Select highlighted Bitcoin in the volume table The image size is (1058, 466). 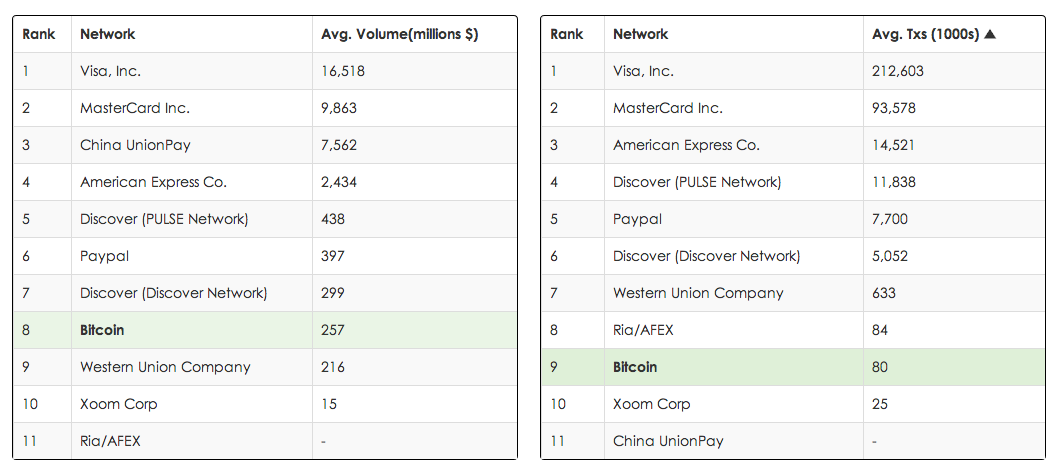(x=102, y=330)
